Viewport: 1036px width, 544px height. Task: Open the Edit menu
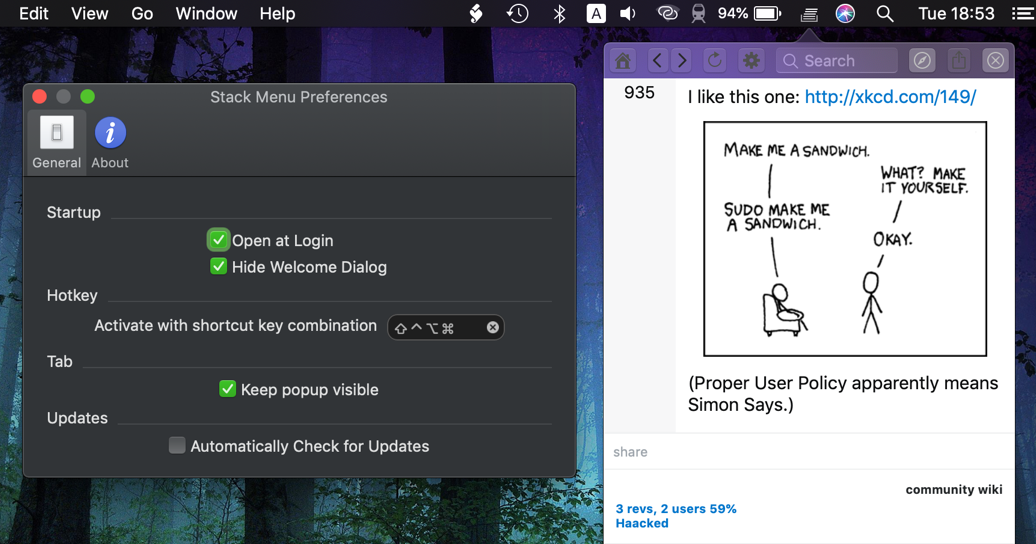34,13
